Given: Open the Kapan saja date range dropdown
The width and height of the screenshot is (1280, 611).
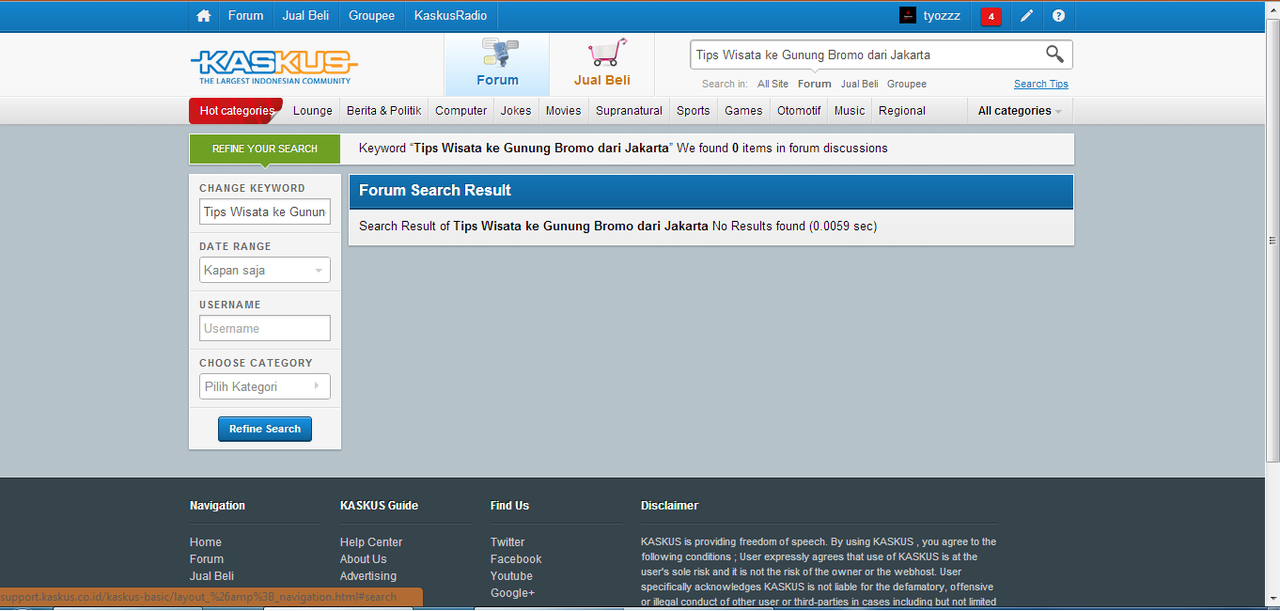Looking at the screenshot, I should coord(265,270).
